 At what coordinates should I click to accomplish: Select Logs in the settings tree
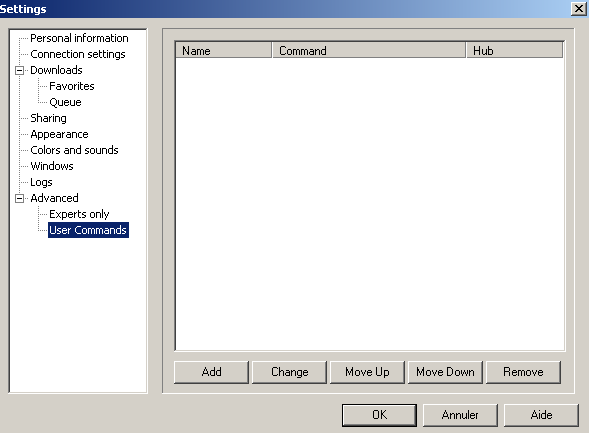tap(41, 182)
